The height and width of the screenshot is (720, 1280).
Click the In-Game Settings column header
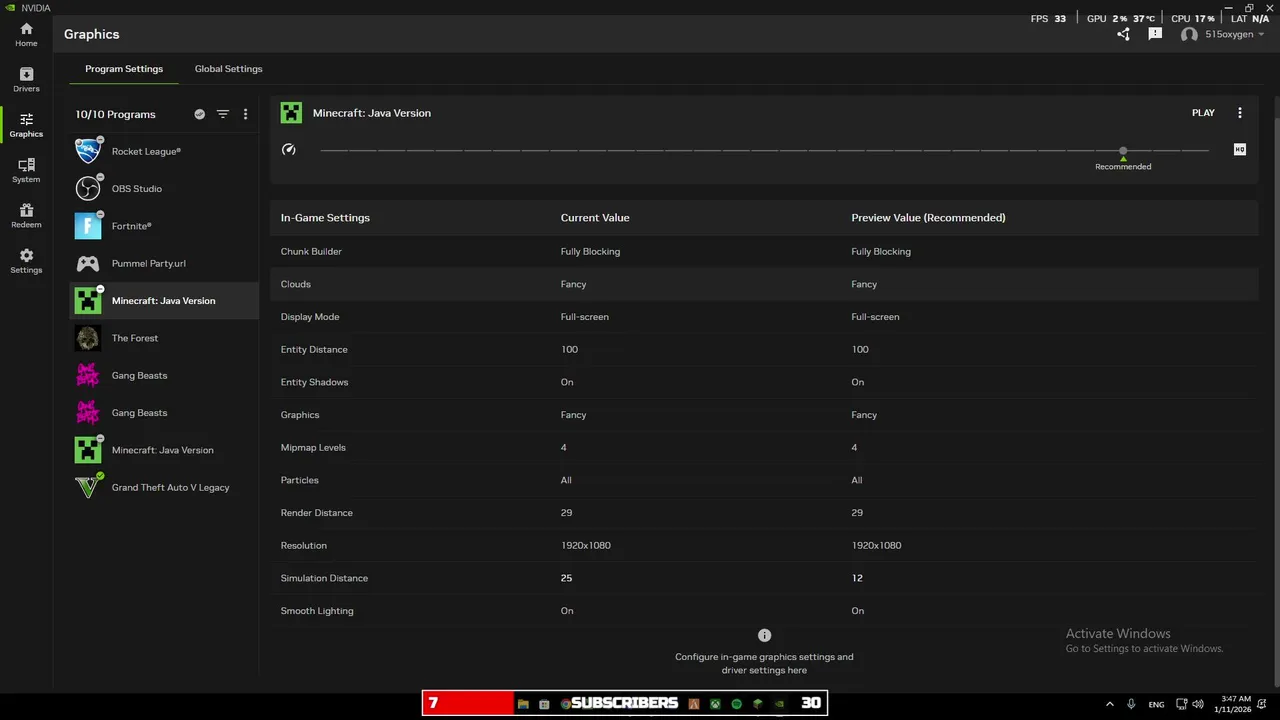(325, 218)
